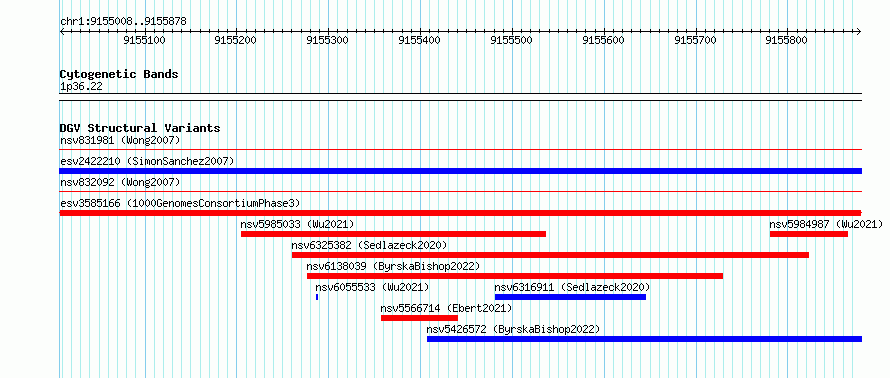The image size is (890, 378).
Task: Click the left arrowhead of the ruler
Action: [62, 31]
